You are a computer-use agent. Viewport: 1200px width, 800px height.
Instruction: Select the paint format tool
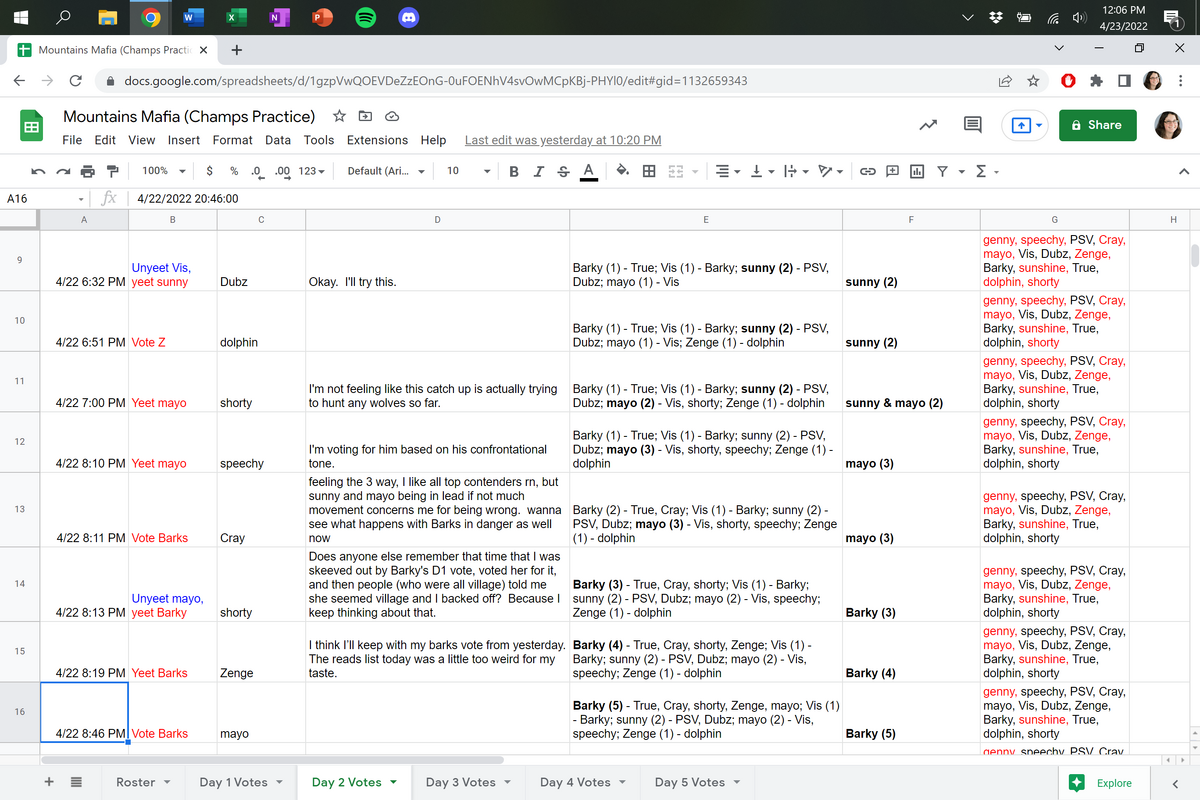click(112, 171)
